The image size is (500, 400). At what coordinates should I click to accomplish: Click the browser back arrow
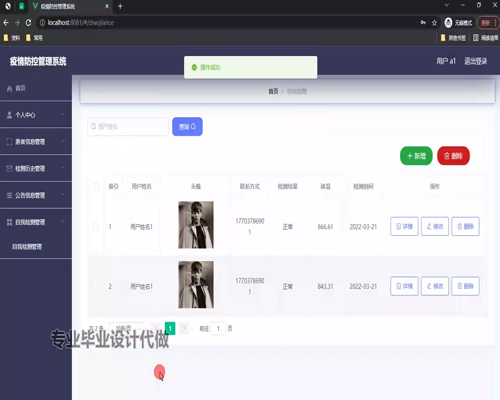pos(6,23)
